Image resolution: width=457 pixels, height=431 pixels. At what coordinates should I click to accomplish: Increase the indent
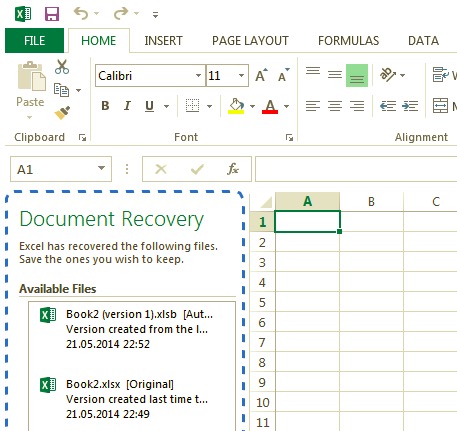click(x=410, y=106)
